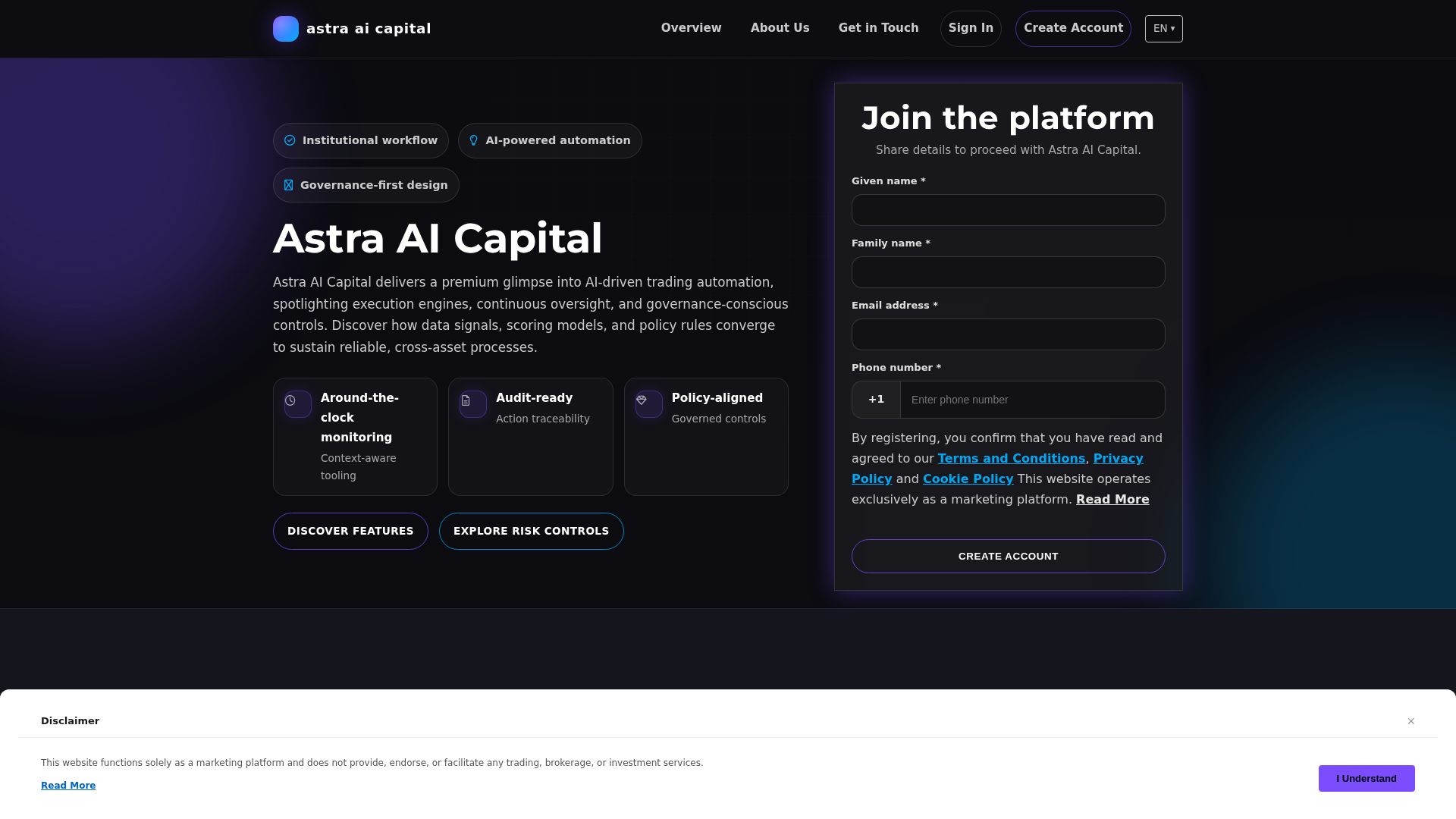Click the DISCOVER FEATURES button
1456x819 pixels.
click(x=350, y=531)
